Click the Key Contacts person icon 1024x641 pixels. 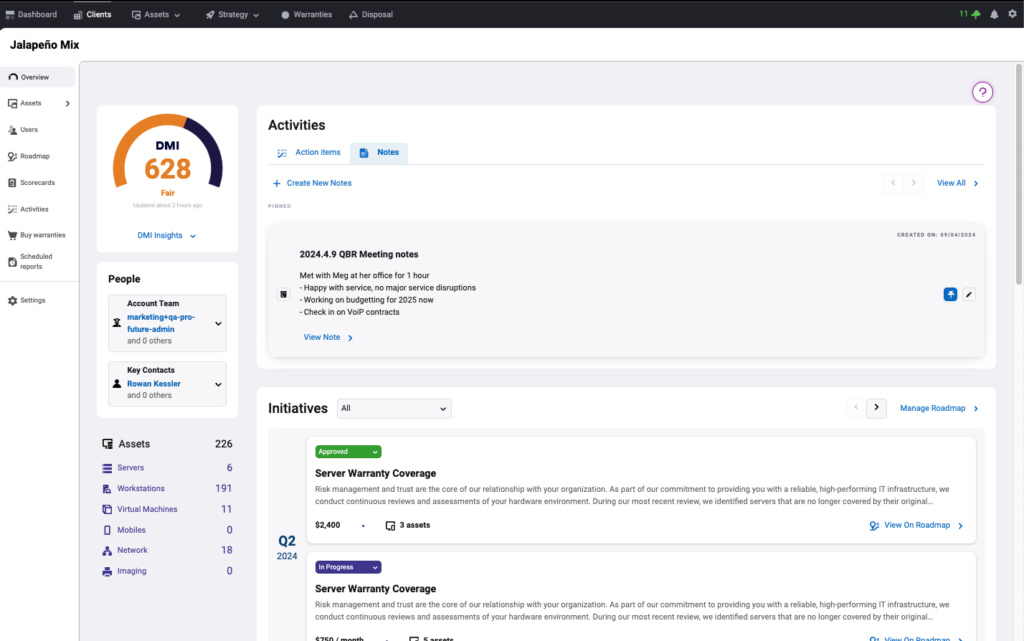click(117, 384)
